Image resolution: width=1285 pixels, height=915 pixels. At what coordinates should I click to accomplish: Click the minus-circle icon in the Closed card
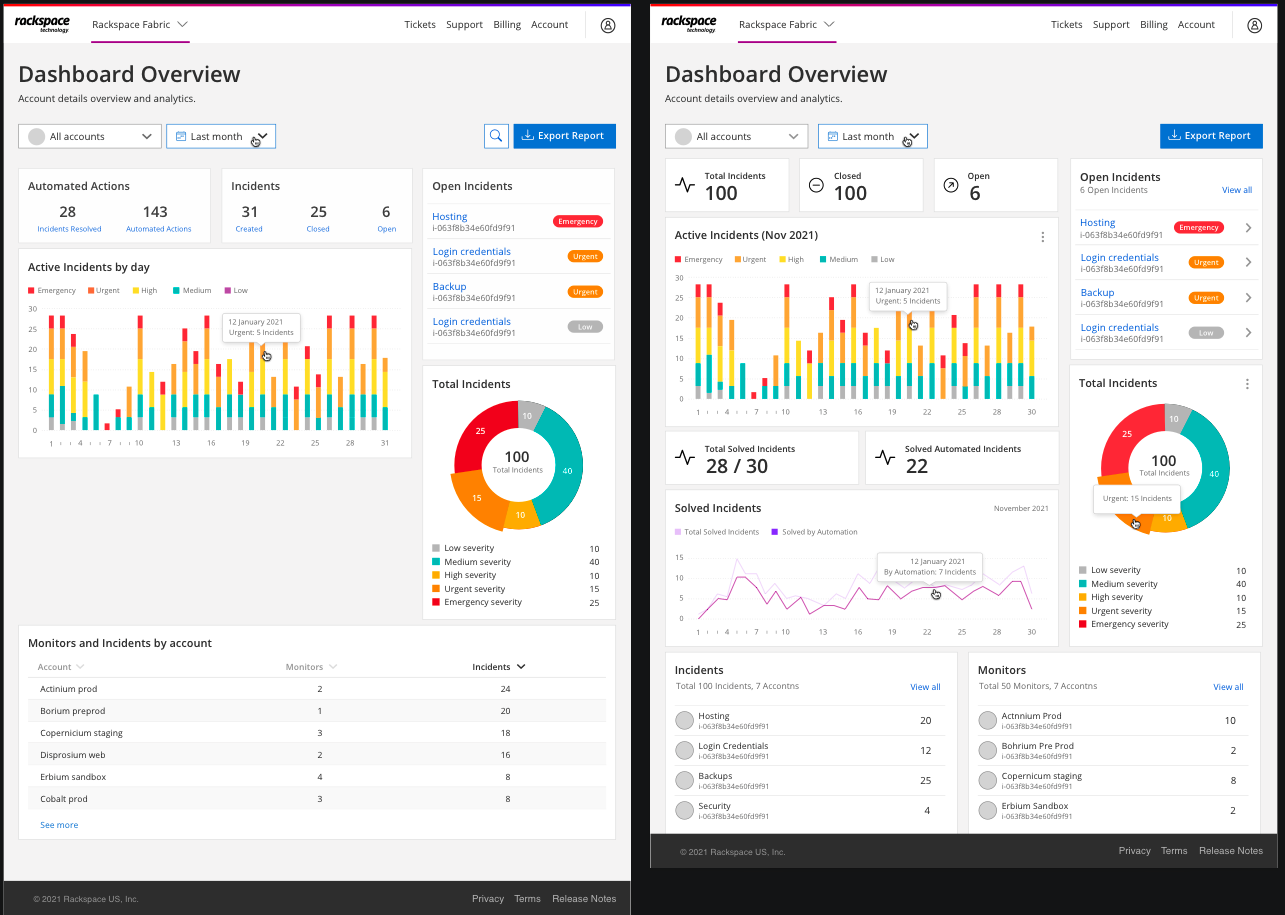tap(816, 185)
